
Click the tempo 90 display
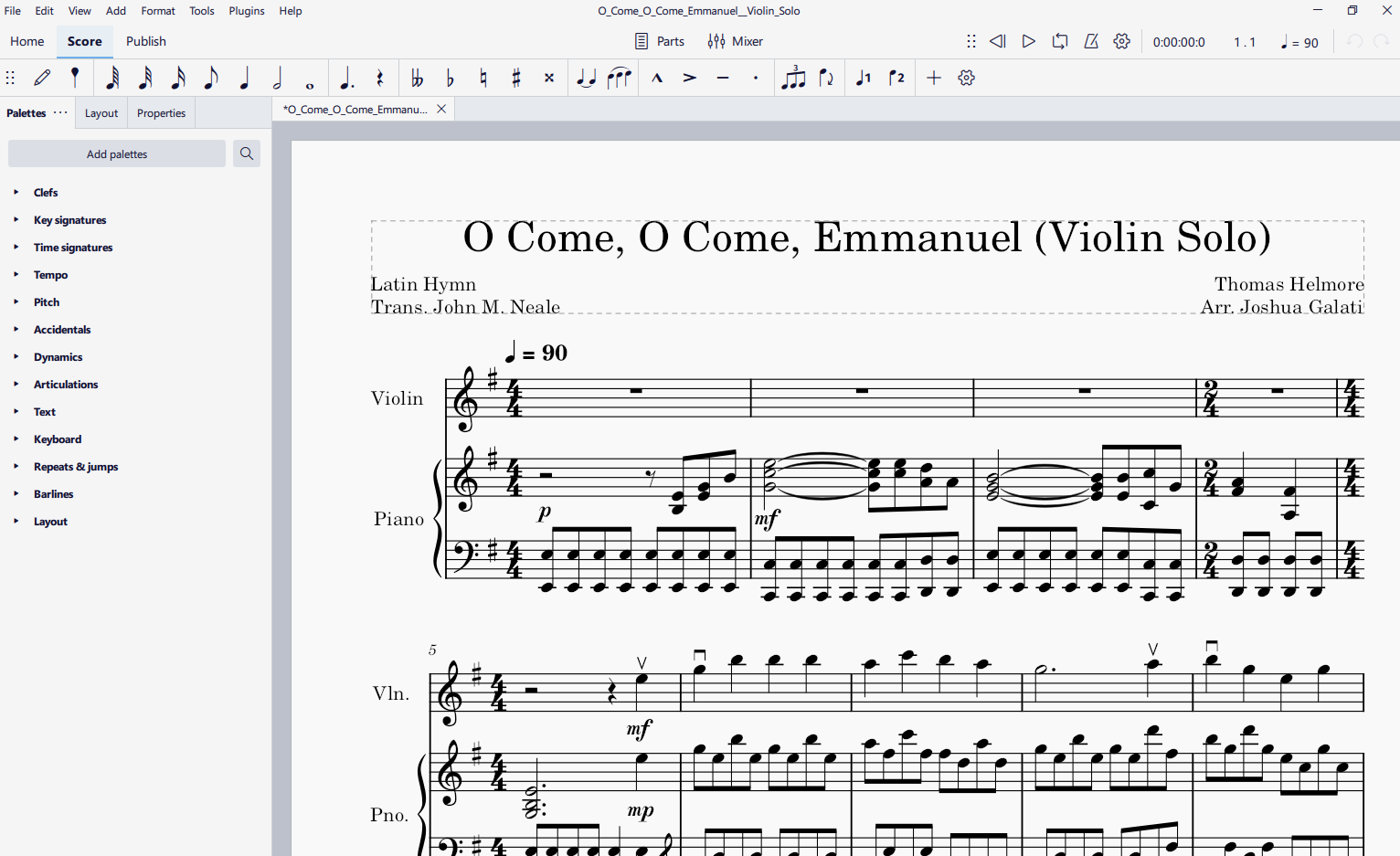pyautogui.click(x=1300, y=42)
